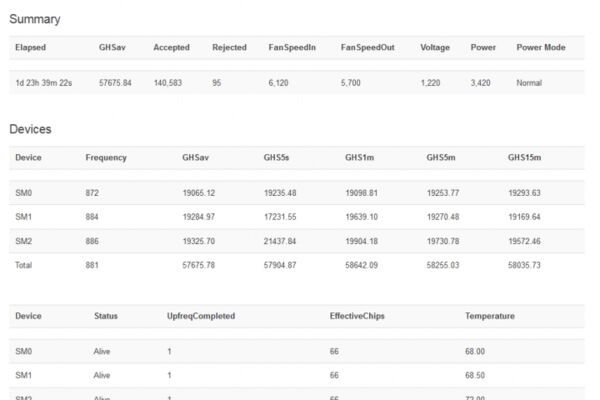This screenshot has height=400, width=600.
Task: Click summary GHSav value 57675.84
Action: click(115, 83)
